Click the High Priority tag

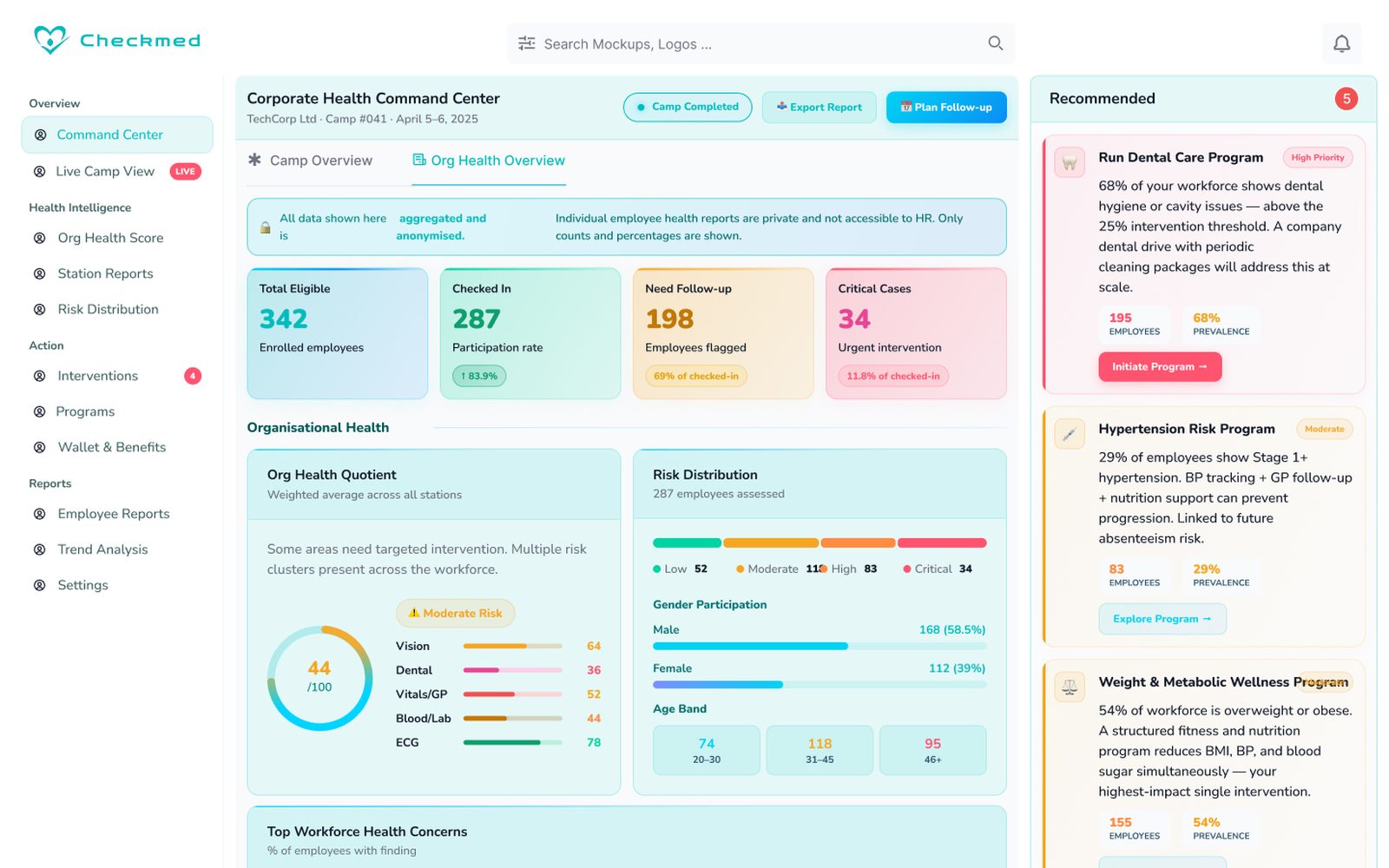(x=1317, y=157)
